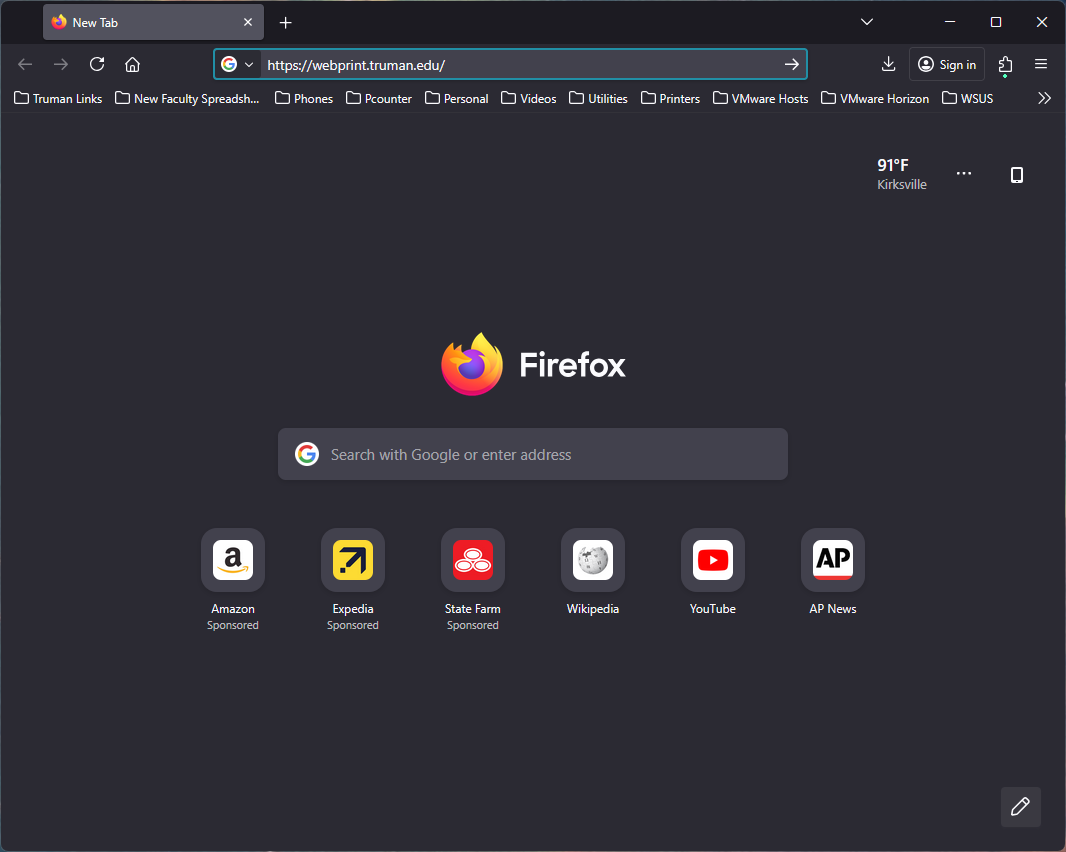
Task: Click the mobile device icon near weather
Action: coord(1016,175)
